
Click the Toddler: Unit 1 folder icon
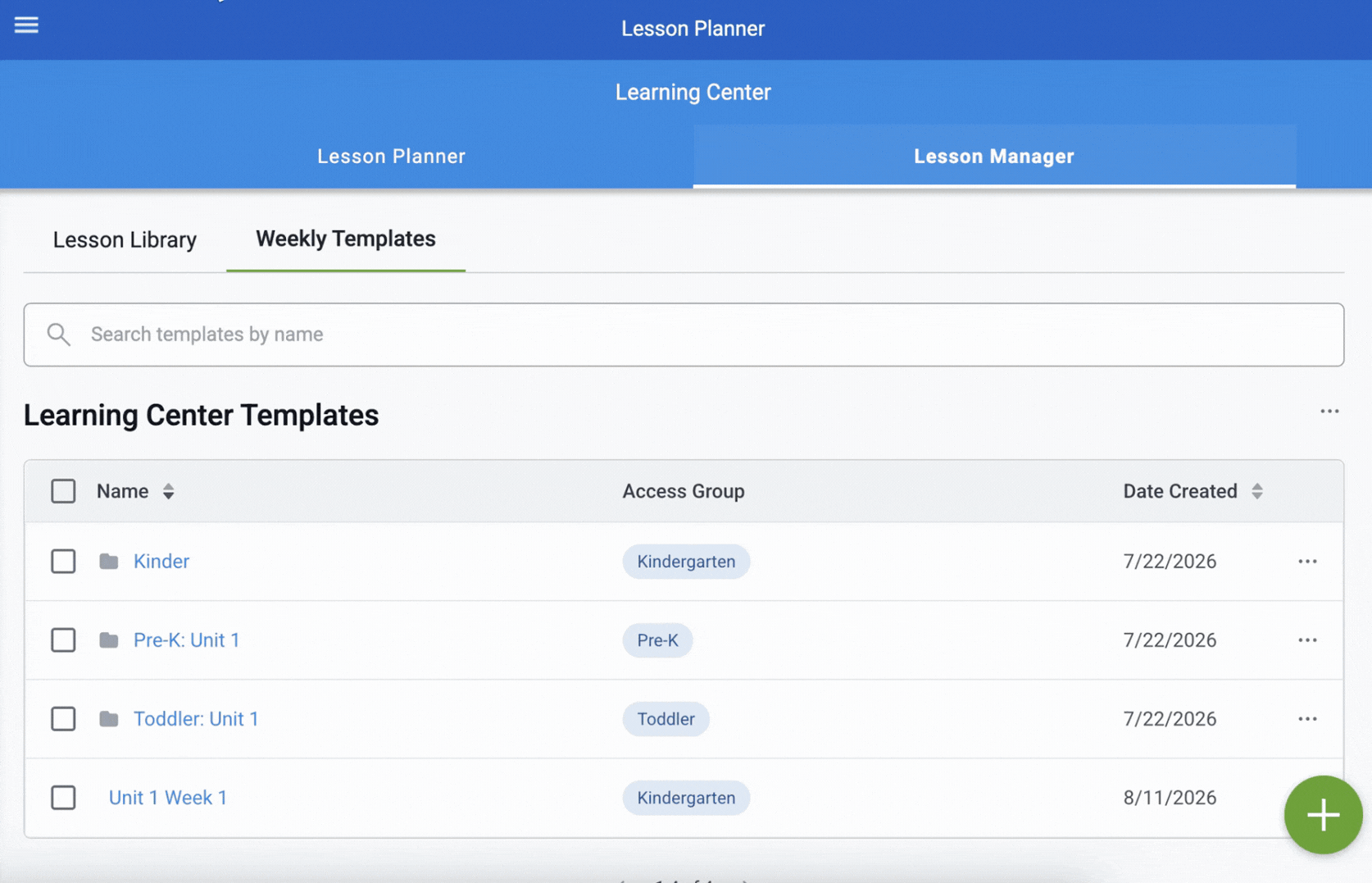tap(109, 719)
